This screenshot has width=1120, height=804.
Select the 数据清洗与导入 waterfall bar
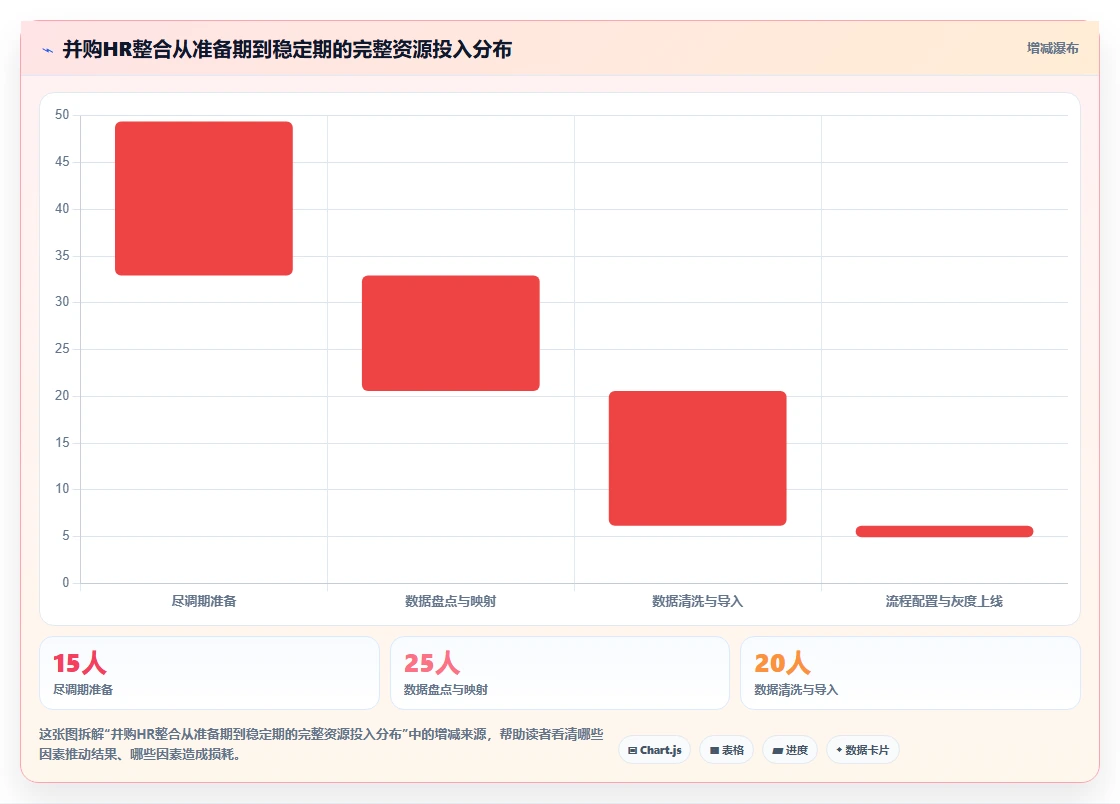(697, 458)
